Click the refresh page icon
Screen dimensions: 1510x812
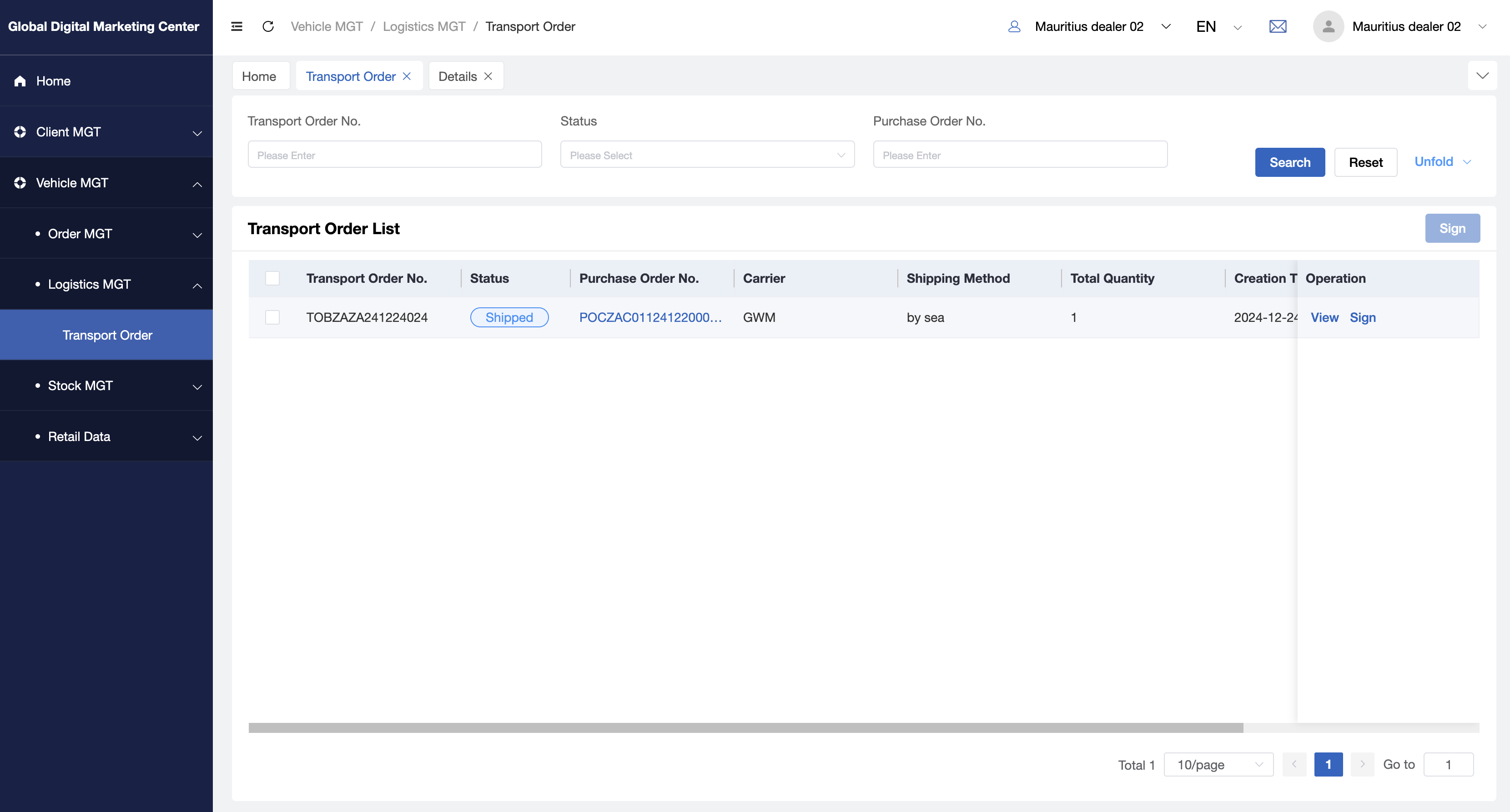(x=268, y=26)
